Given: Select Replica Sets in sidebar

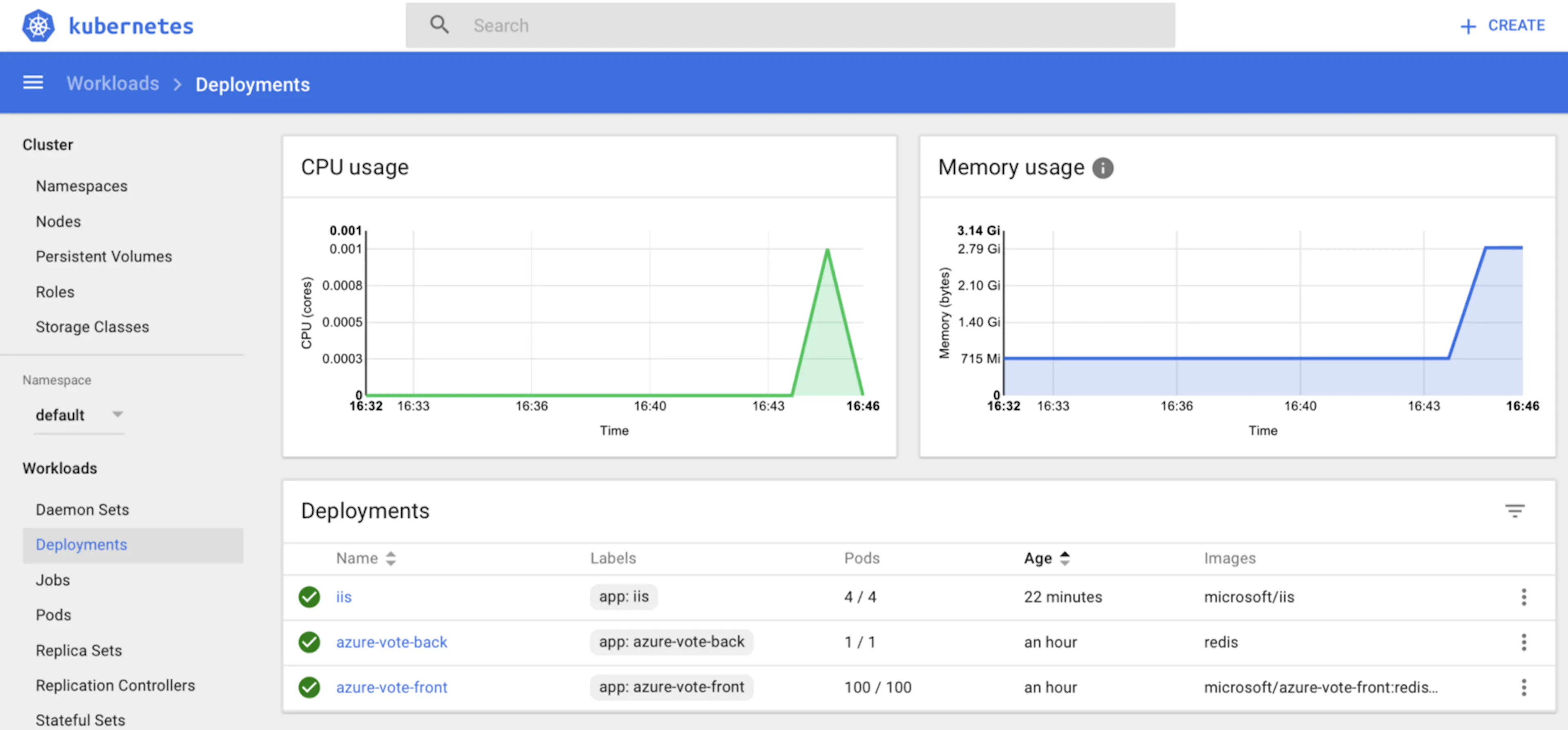Looking at the screenshot, I should tap(78, 650).
